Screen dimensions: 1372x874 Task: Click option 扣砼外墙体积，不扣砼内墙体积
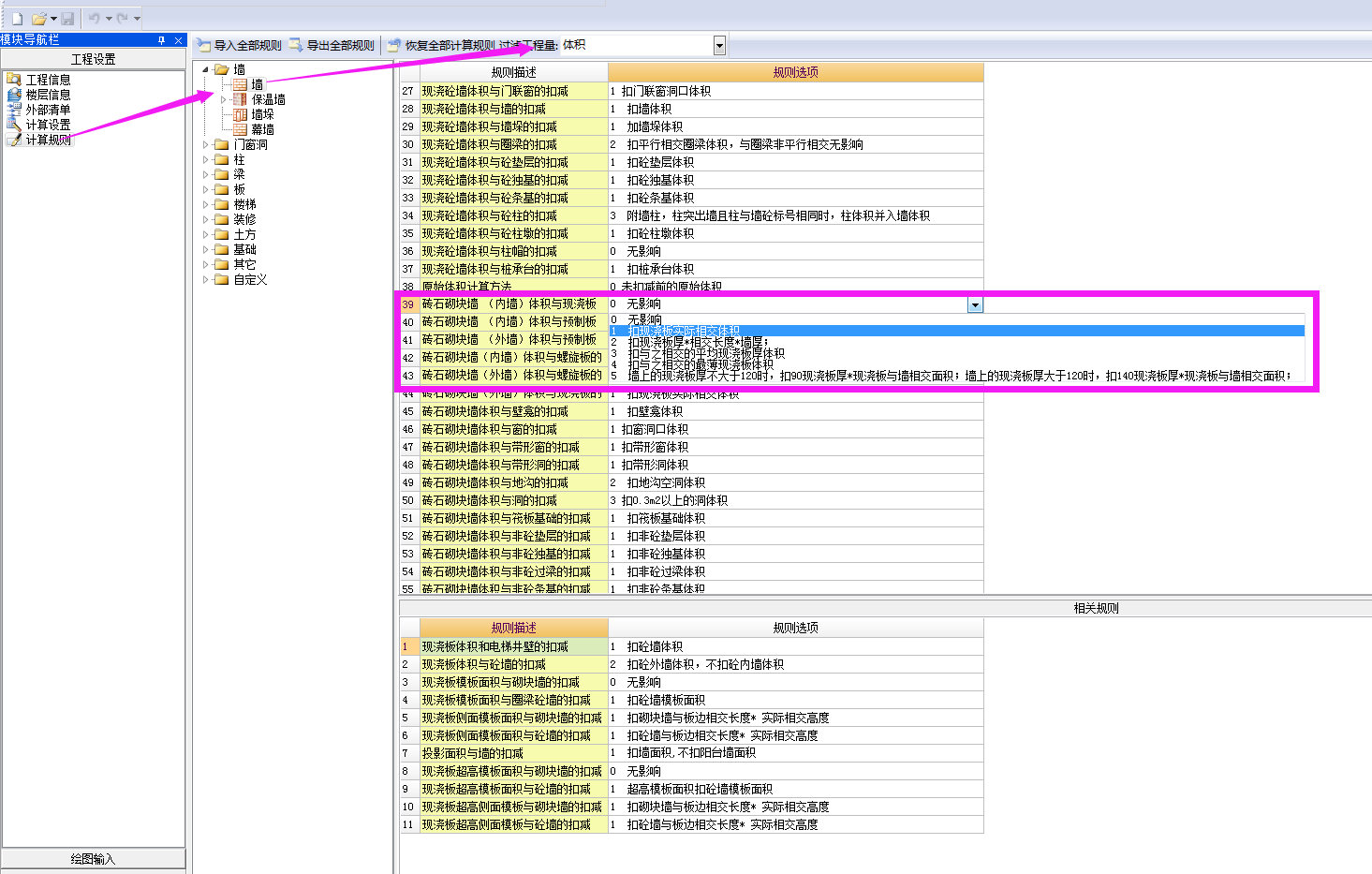(796, 664)
